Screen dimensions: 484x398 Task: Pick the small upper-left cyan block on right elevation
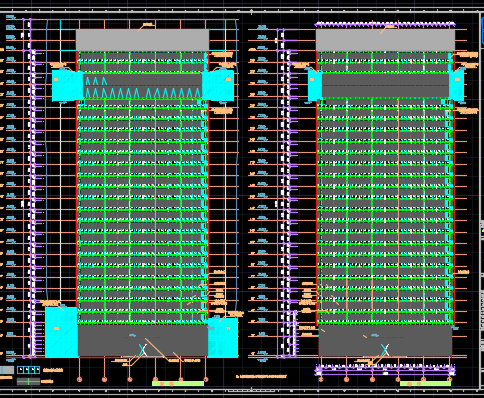tap(315, 86)
